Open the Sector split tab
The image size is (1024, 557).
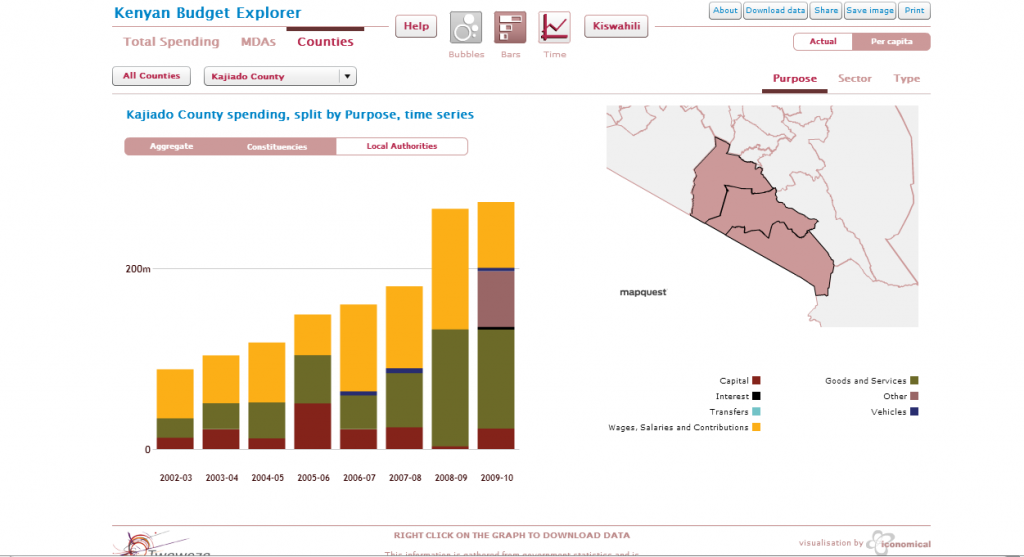855,78
